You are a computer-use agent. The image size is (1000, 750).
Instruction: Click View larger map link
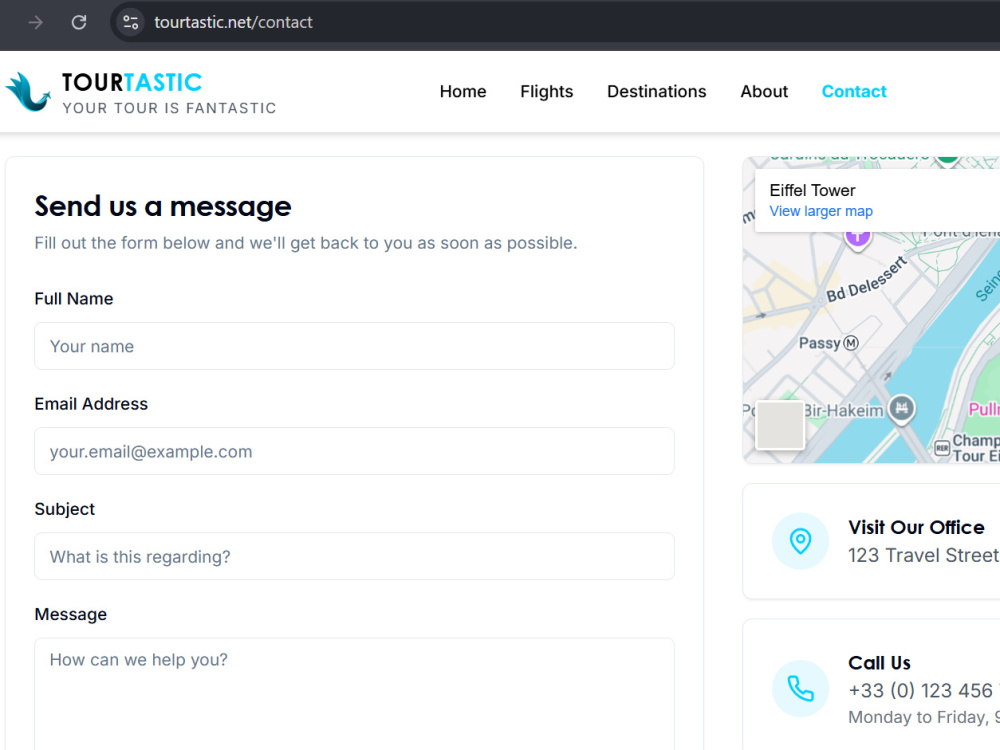pyautogui.click(x=821, y=211)
